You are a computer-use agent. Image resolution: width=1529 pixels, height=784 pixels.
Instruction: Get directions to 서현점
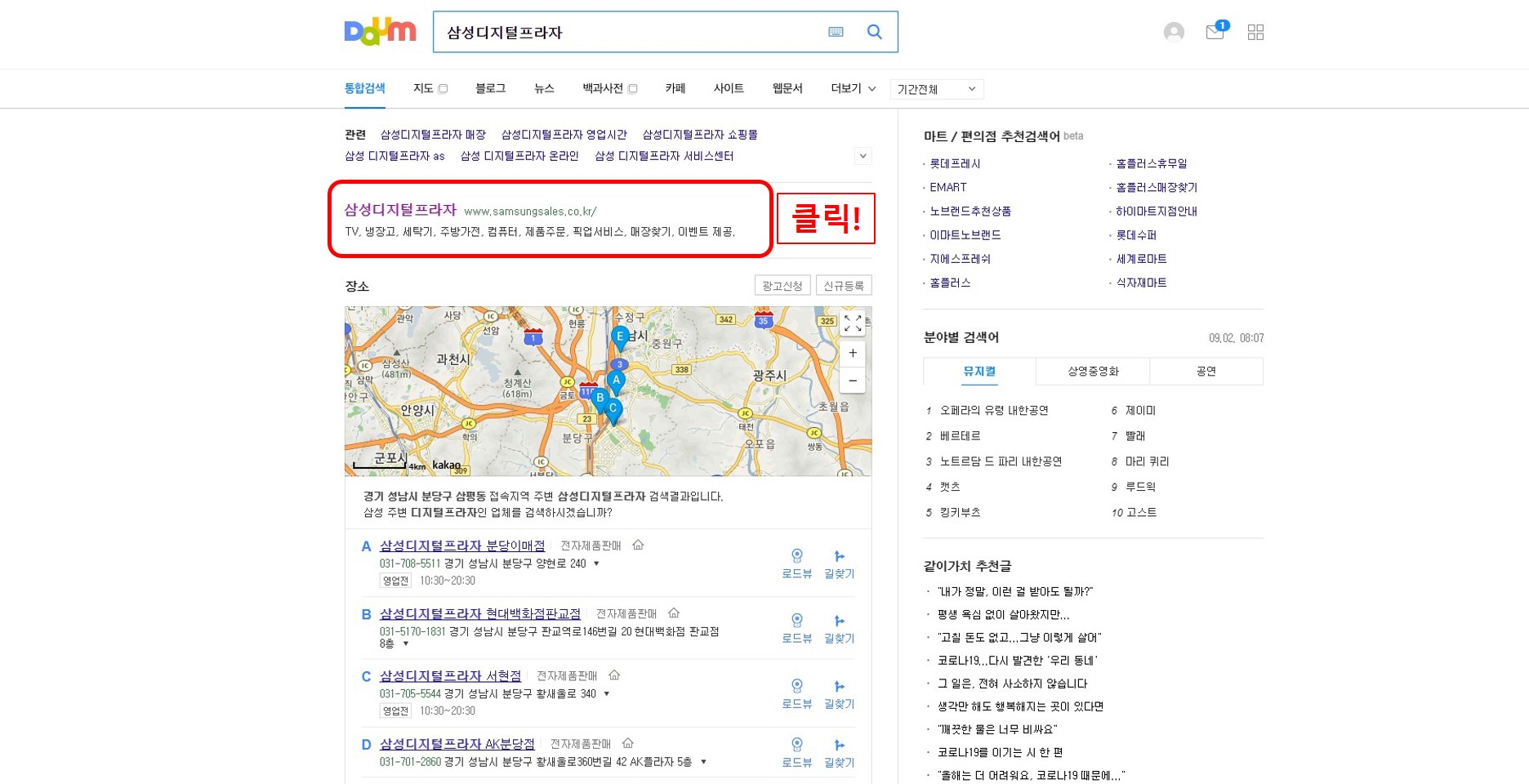pos(839,693)
